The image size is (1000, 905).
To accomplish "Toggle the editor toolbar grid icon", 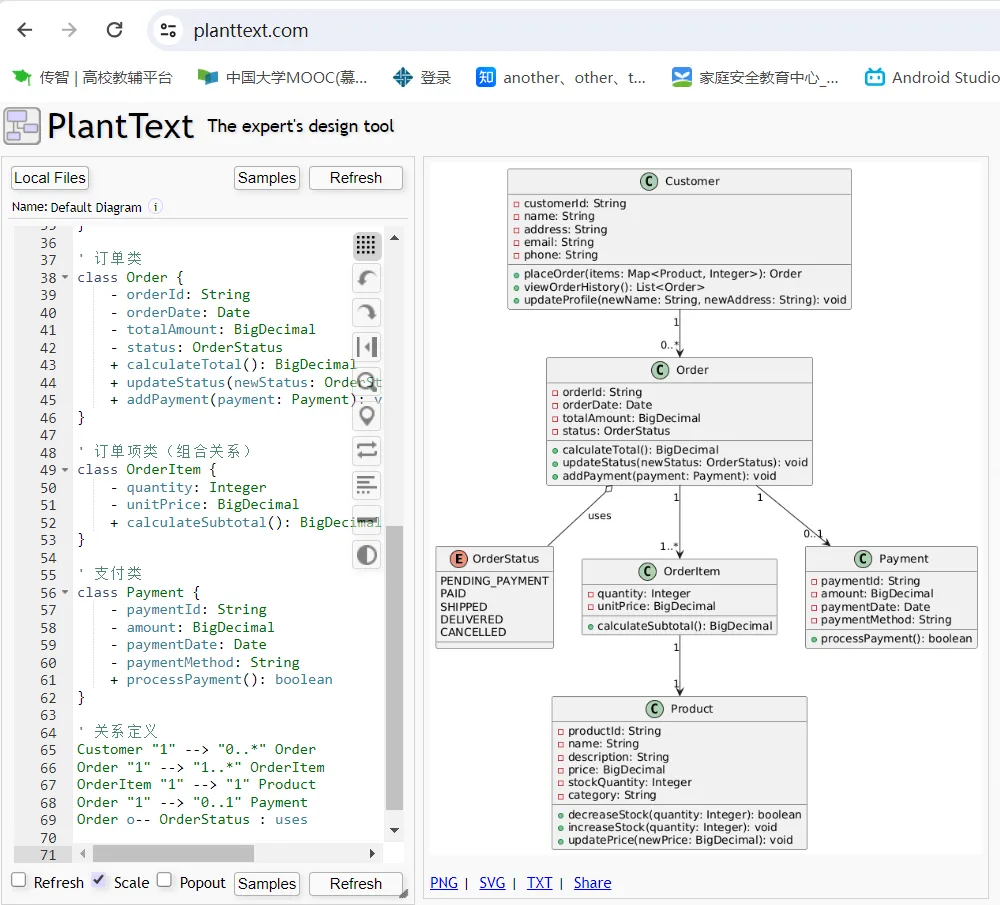I will (366, 245).
